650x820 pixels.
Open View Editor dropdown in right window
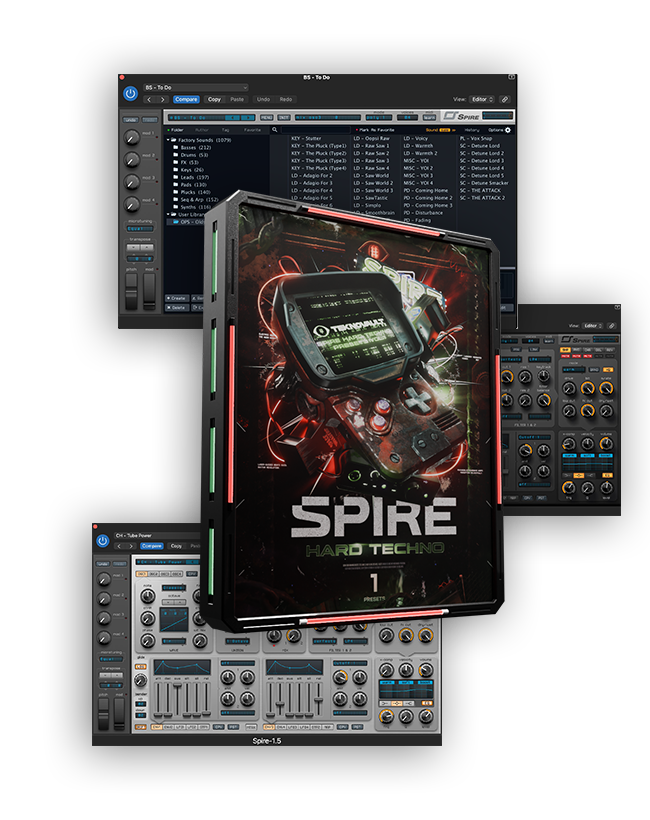coord(592,326)
